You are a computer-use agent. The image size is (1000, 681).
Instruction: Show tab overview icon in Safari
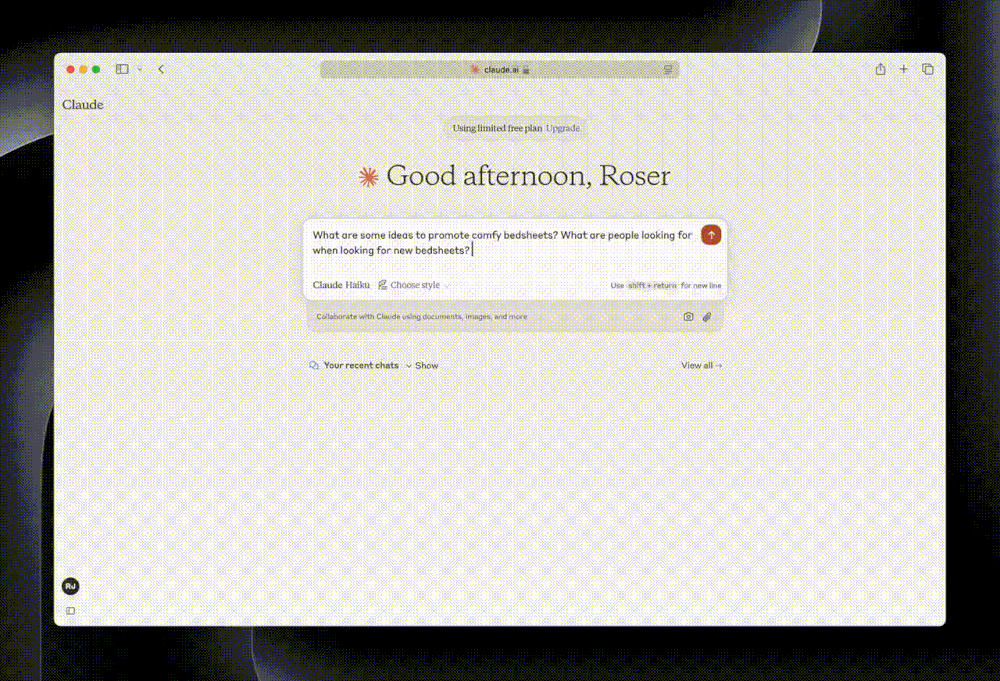pyautogui.click(x=928, y=69)
